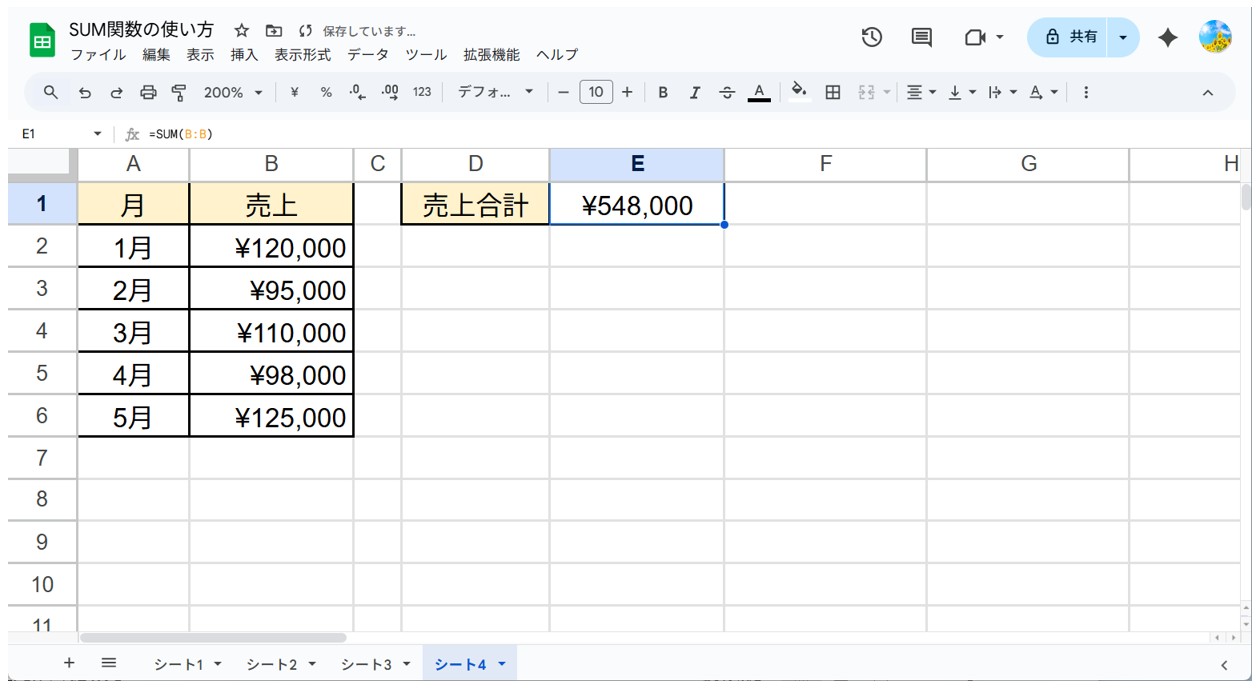The width and height of the screenshot is (1258, 688).
Task: Click the undo arrow
Action: click(x=85, y=92)
